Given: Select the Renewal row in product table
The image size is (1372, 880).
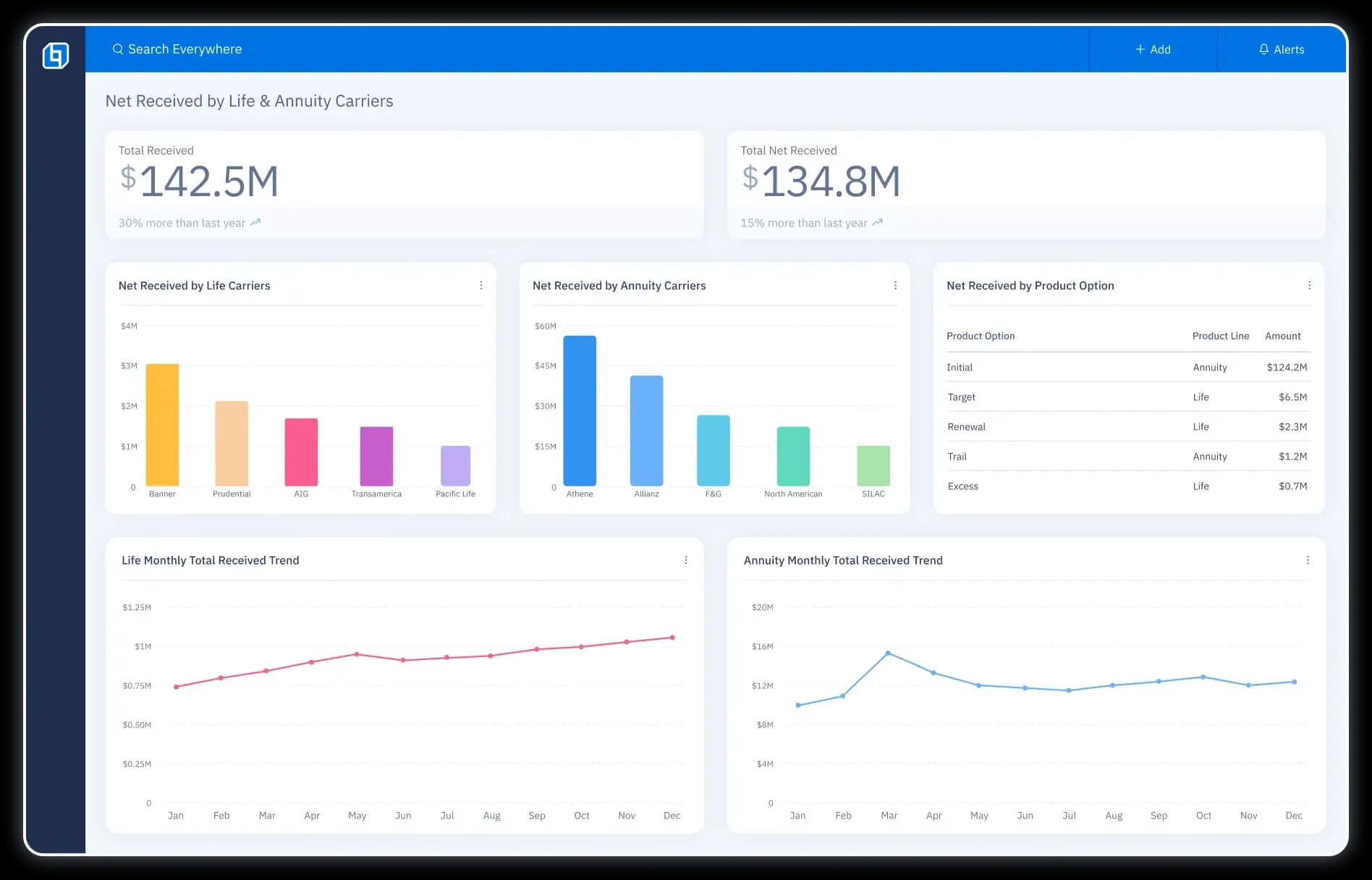Looking at the screenshot, I should 1127,427.
